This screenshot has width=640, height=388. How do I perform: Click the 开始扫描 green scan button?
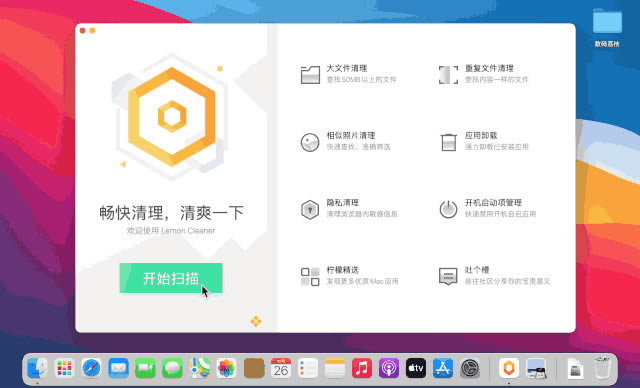171,278
